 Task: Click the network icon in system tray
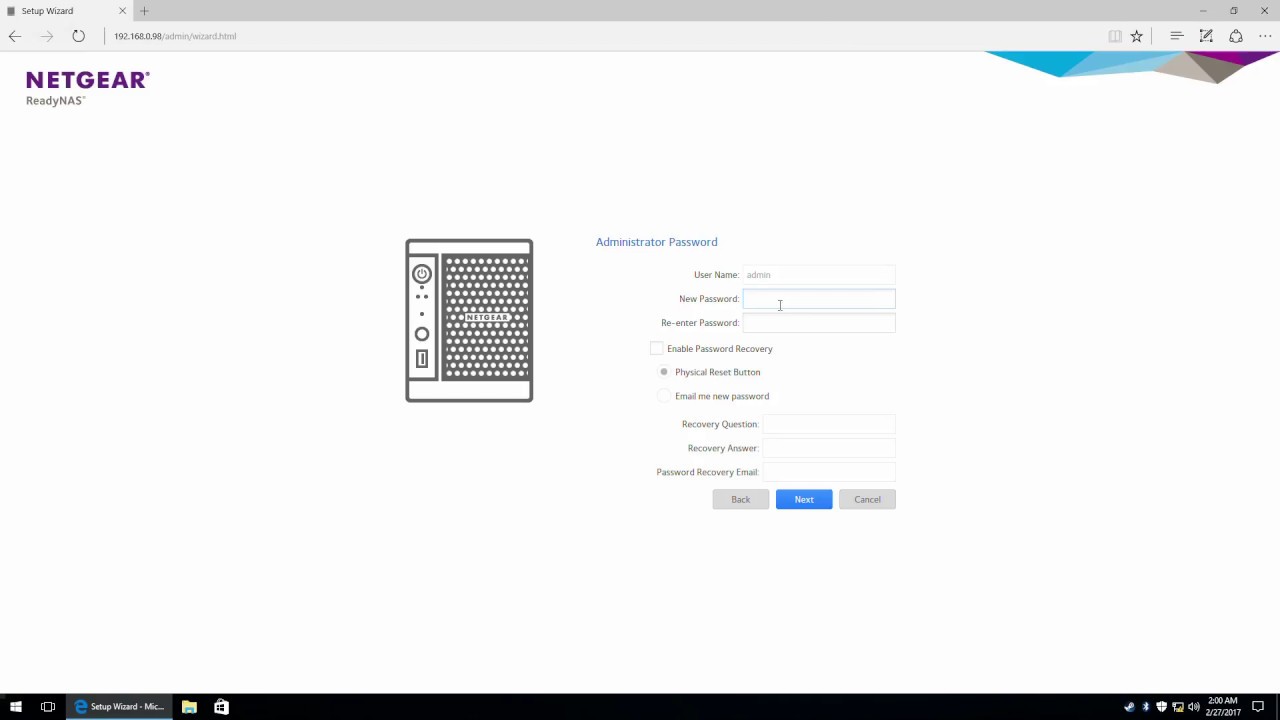point(1178,707)
